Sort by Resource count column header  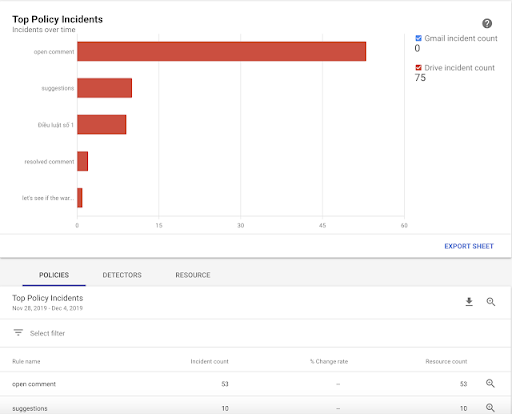click(x=446, y=361)
